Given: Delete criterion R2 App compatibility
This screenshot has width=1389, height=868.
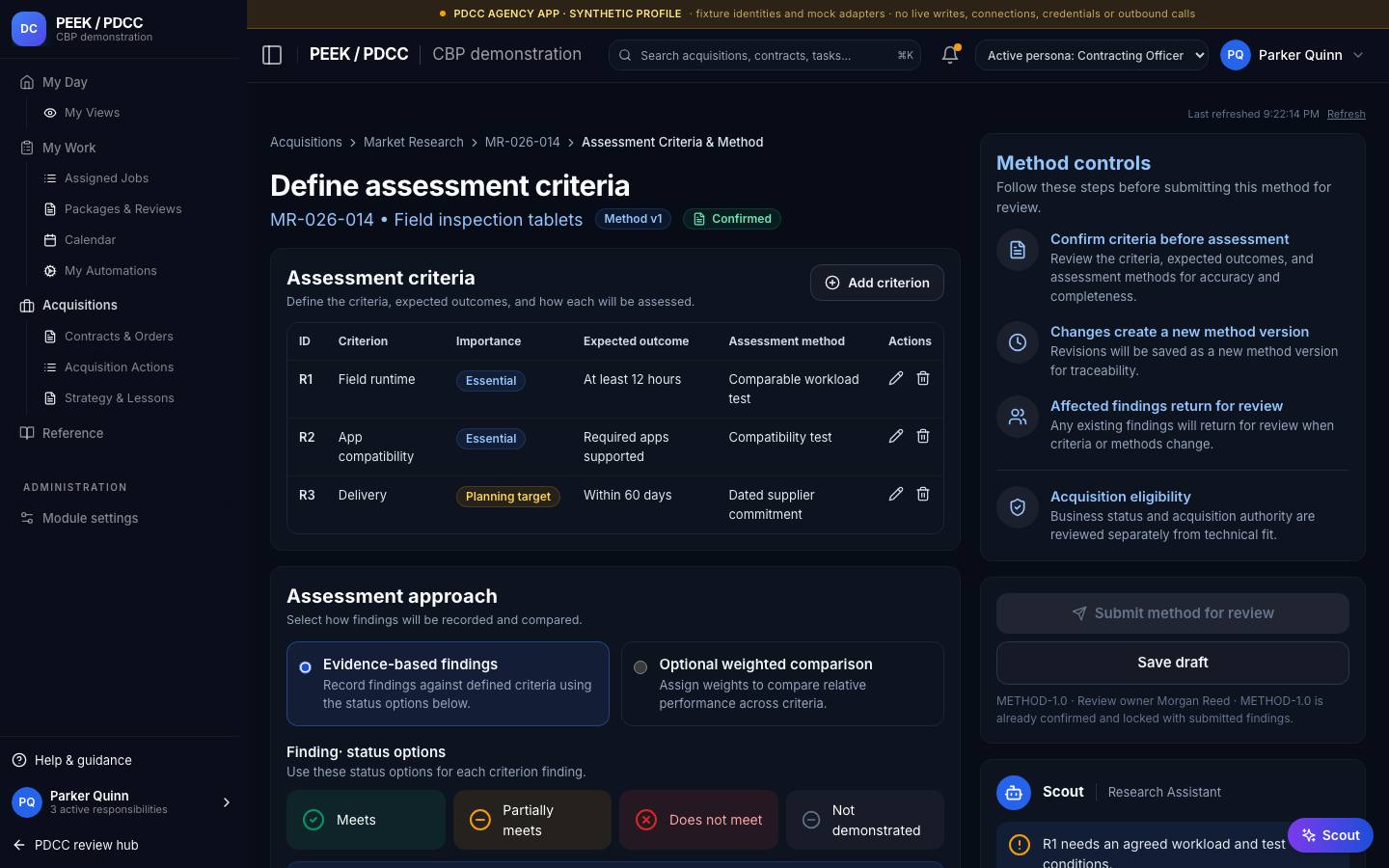Looking at the screenshot, I should (x=923, y=436).
